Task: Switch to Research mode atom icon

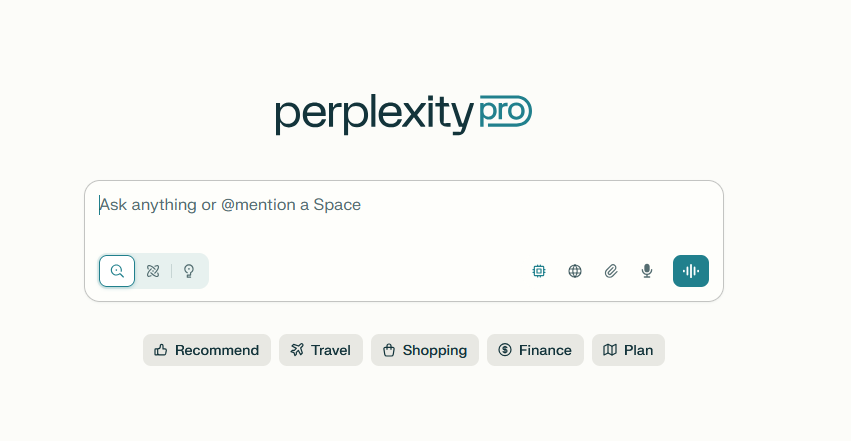Action: tap(153, 271)
